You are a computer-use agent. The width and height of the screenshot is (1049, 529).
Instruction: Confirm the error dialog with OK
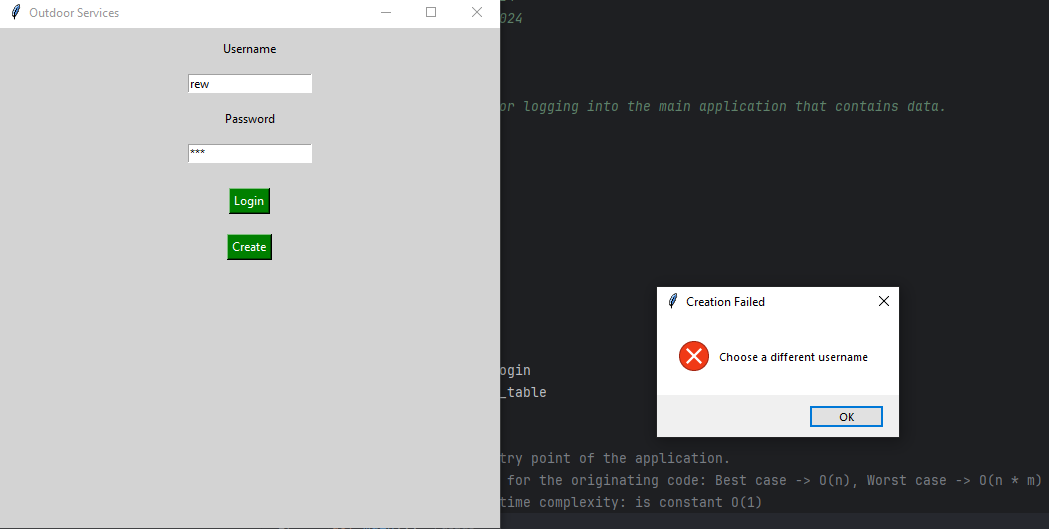click(x=846, y=417)
